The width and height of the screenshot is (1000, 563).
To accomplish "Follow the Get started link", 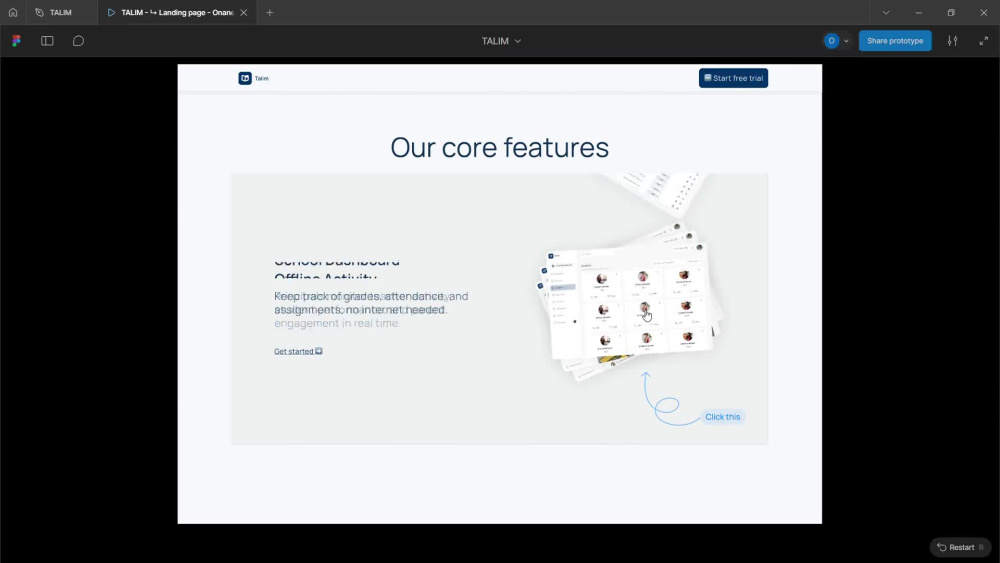I will pos(298,351).
